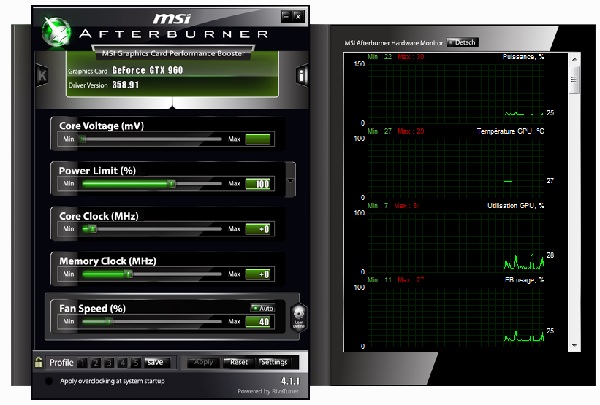Click the hardware monitor scroll down arrow
This screenshot has height=405, width=600.
click(574, 345)
